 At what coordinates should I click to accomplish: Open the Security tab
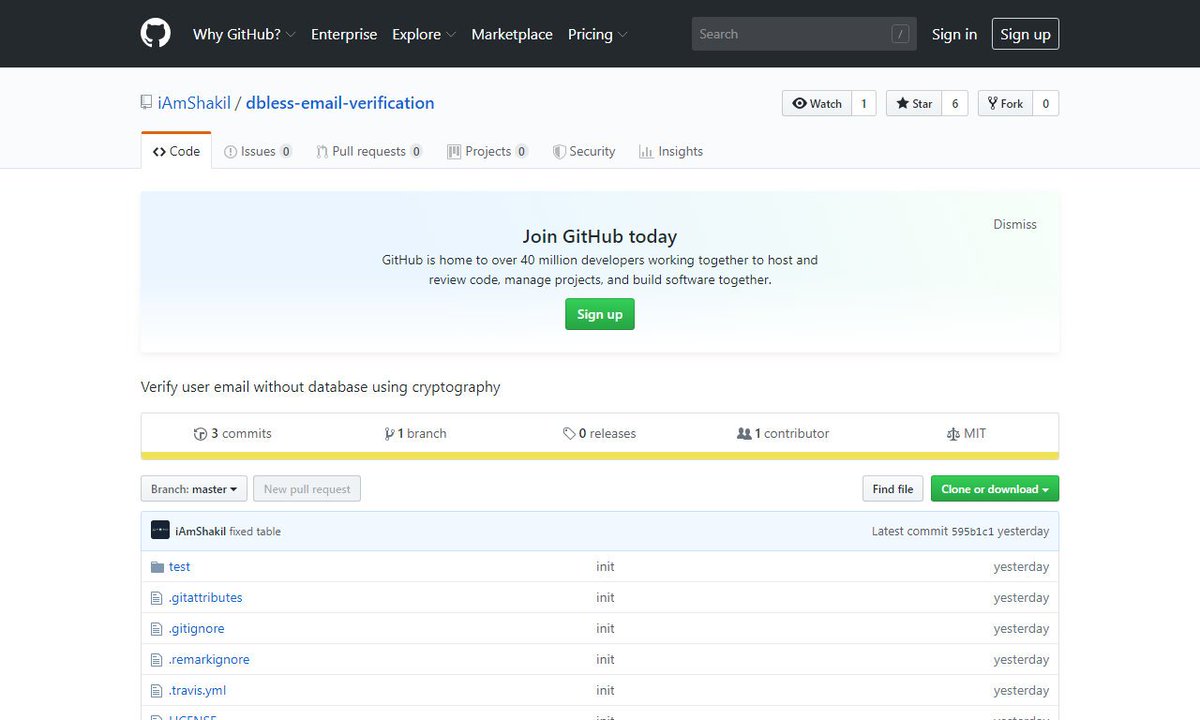pos(584,151)
